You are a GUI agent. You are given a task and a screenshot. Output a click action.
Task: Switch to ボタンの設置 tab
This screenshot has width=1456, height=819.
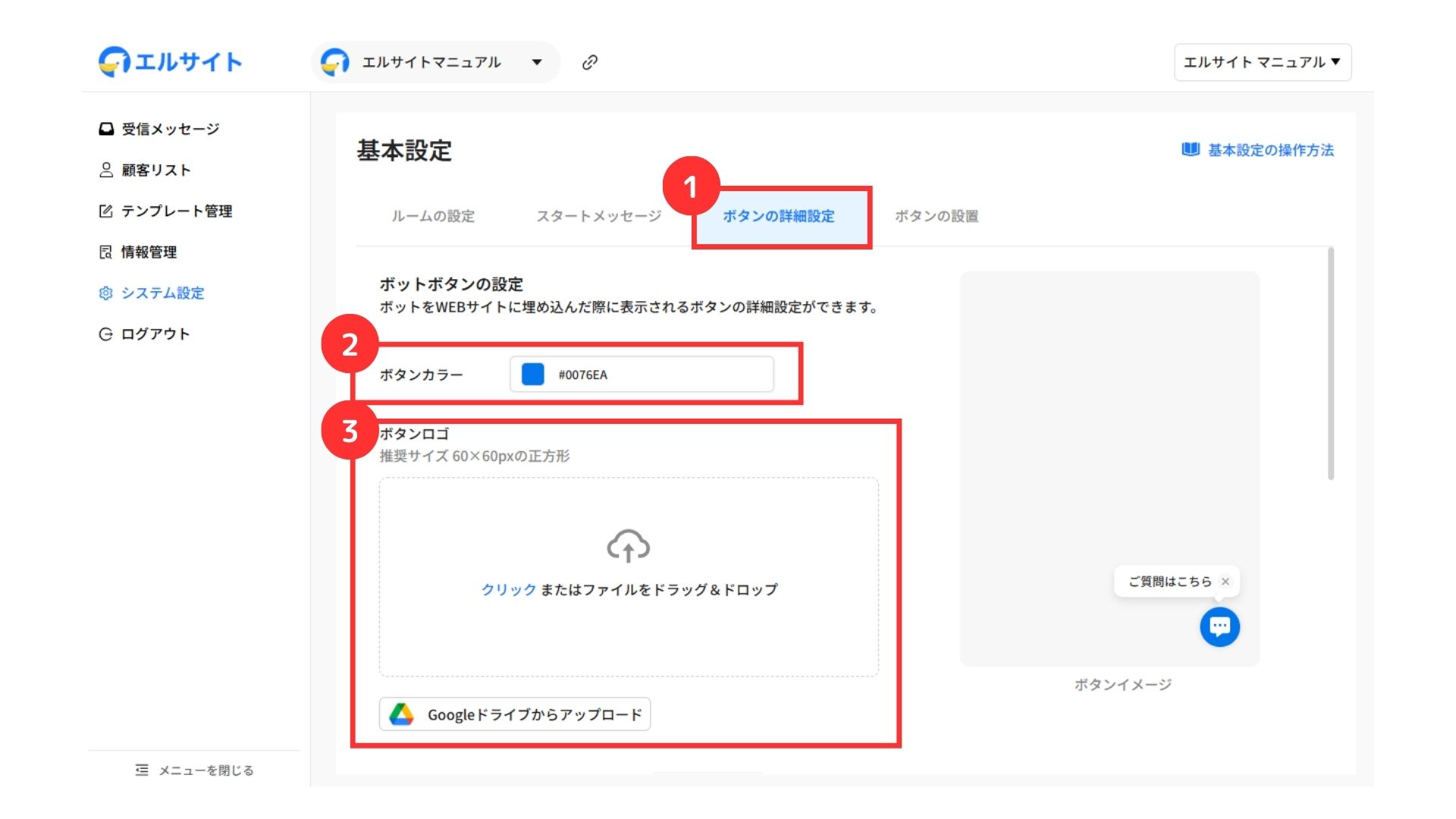tap(937, 216)
